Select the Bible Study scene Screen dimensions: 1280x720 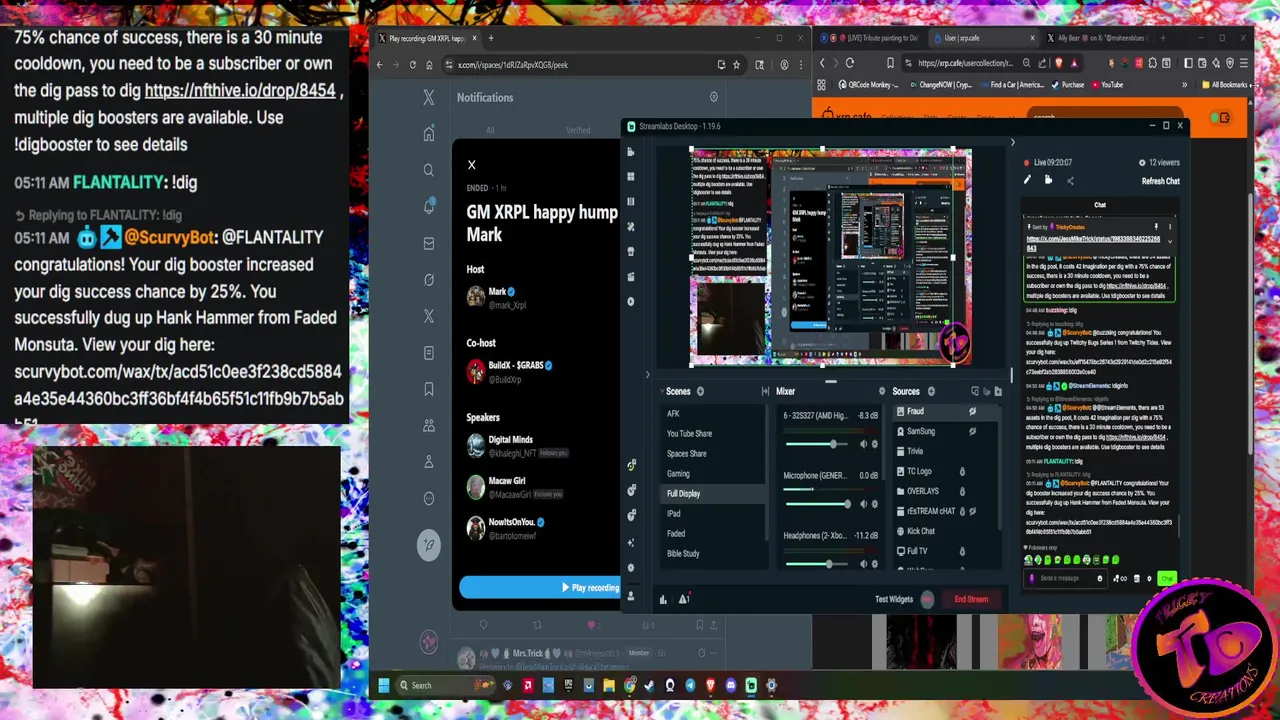point(714,553)
